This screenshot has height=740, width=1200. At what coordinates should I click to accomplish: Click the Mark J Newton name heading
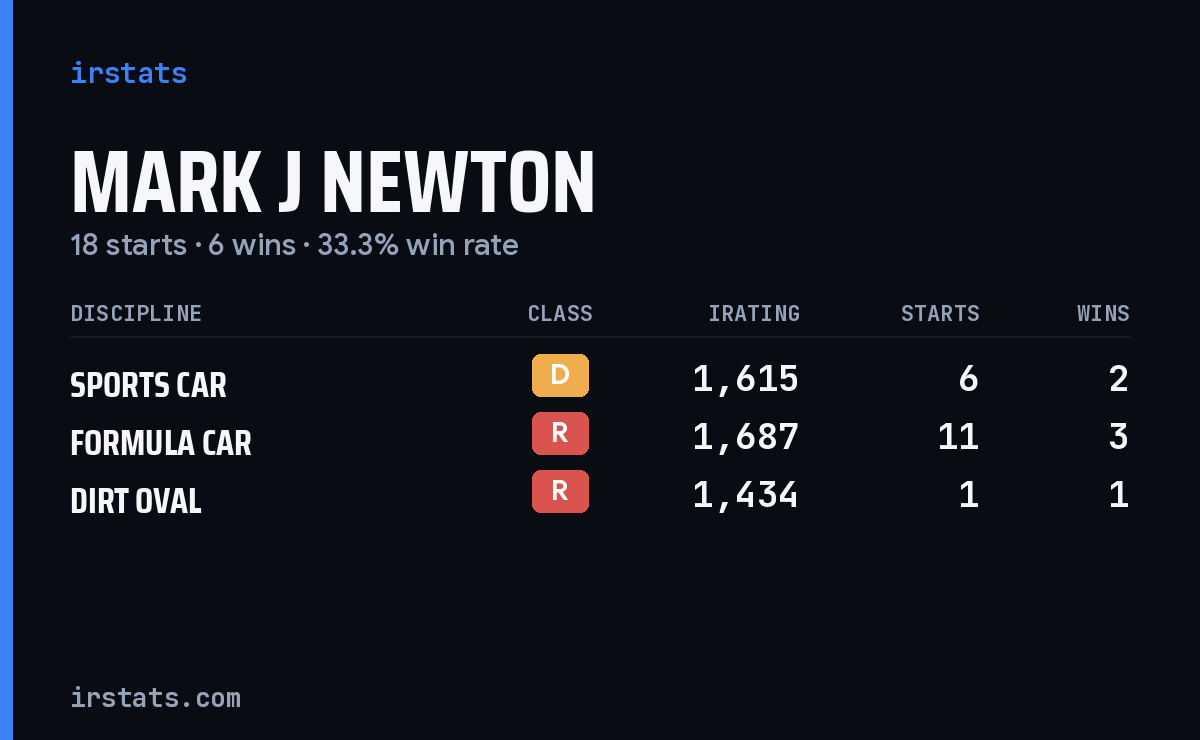333,183
